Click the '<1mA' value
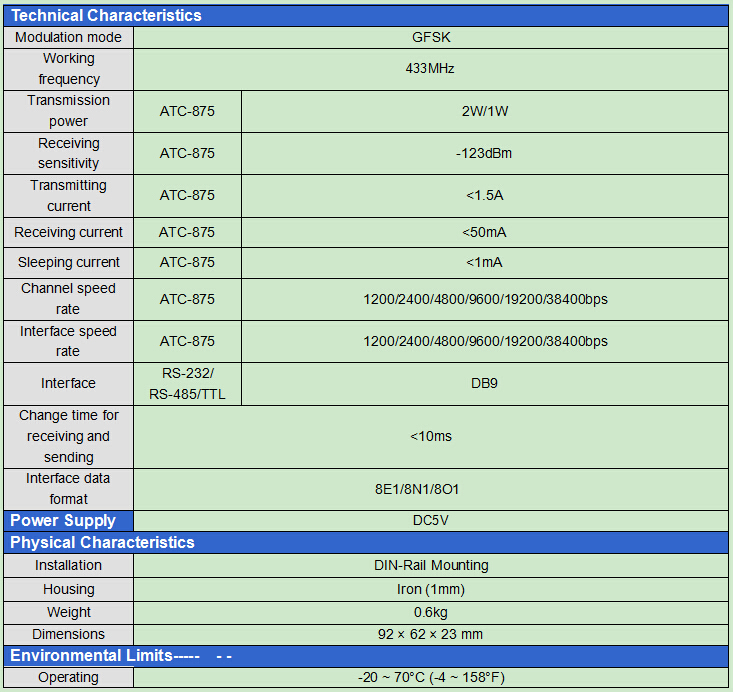733x692 pixels. pyautogui.click(x=484, y=262)
